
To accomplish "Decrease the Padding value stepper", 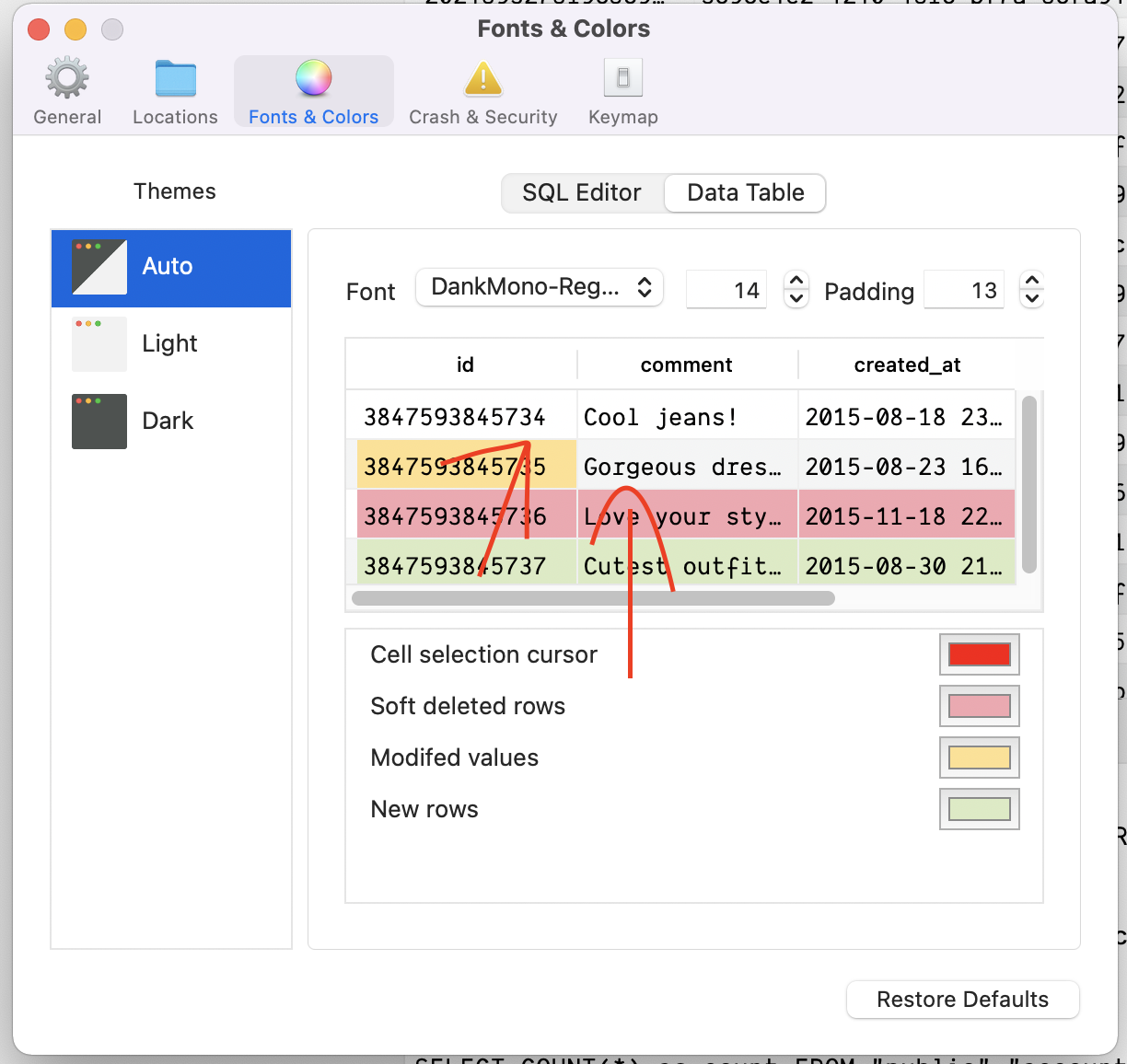I will coord(1031,297).
